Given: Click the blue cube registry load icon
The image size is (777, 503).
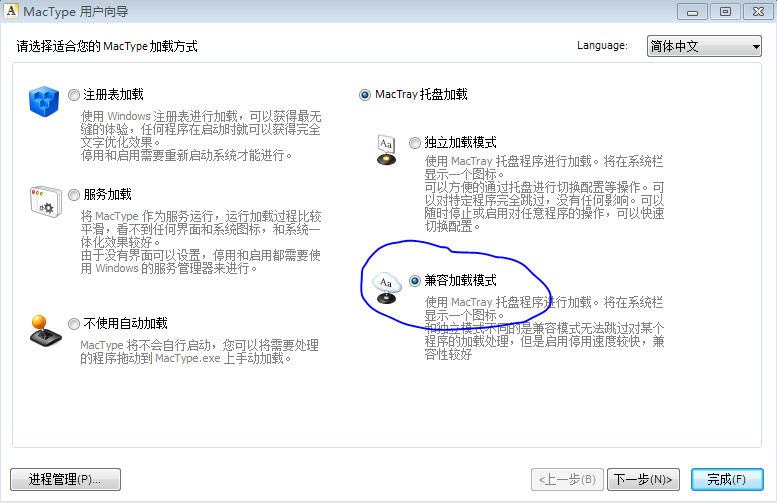Looking at the screenshot, I should tap(44, 101).
